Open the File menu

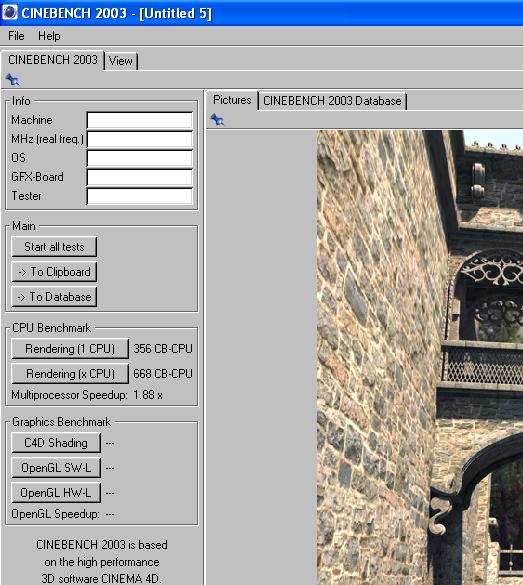(x=16, y=36)
